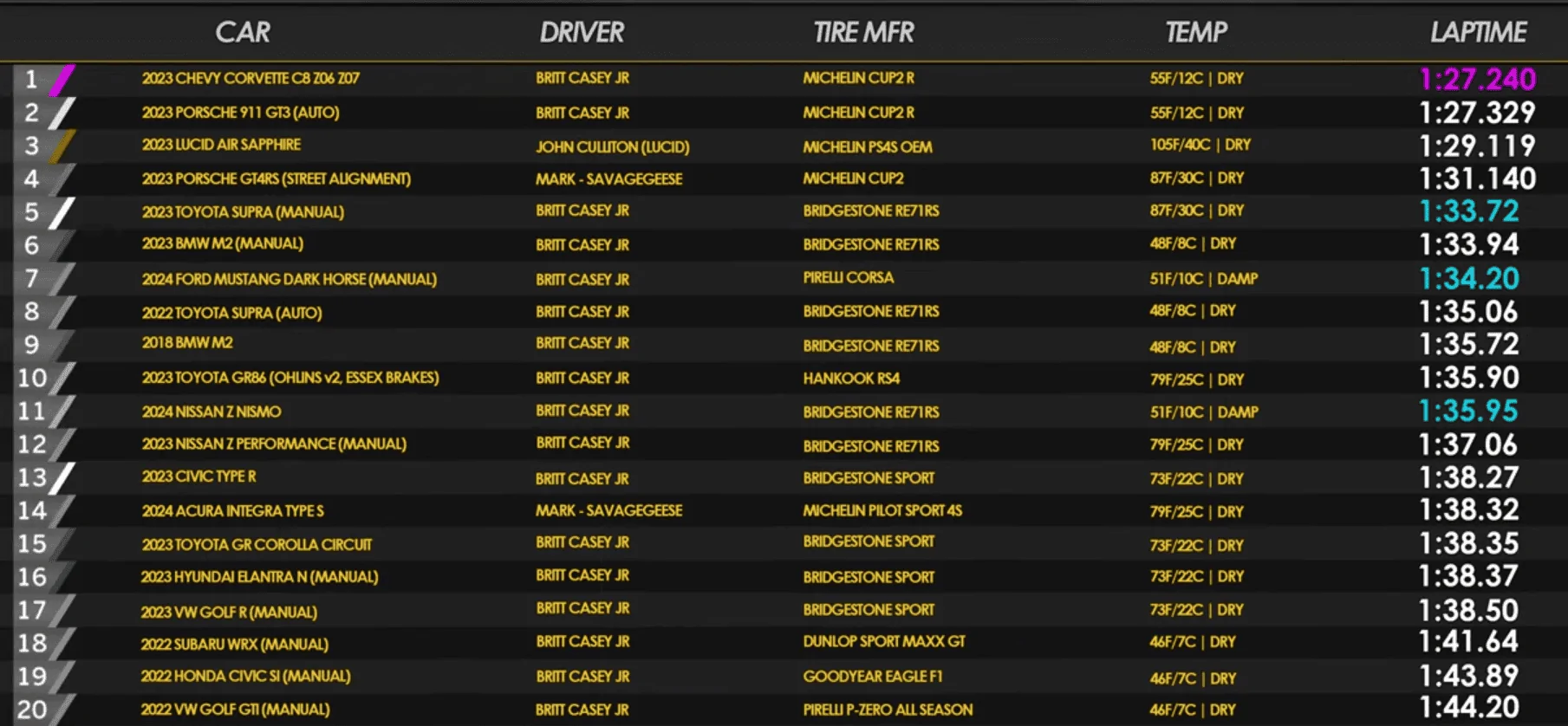Click Dunlop Sport Maxx GT tire cell
The width and height of the screenshot is (1568, 726).
click(883, 642)
